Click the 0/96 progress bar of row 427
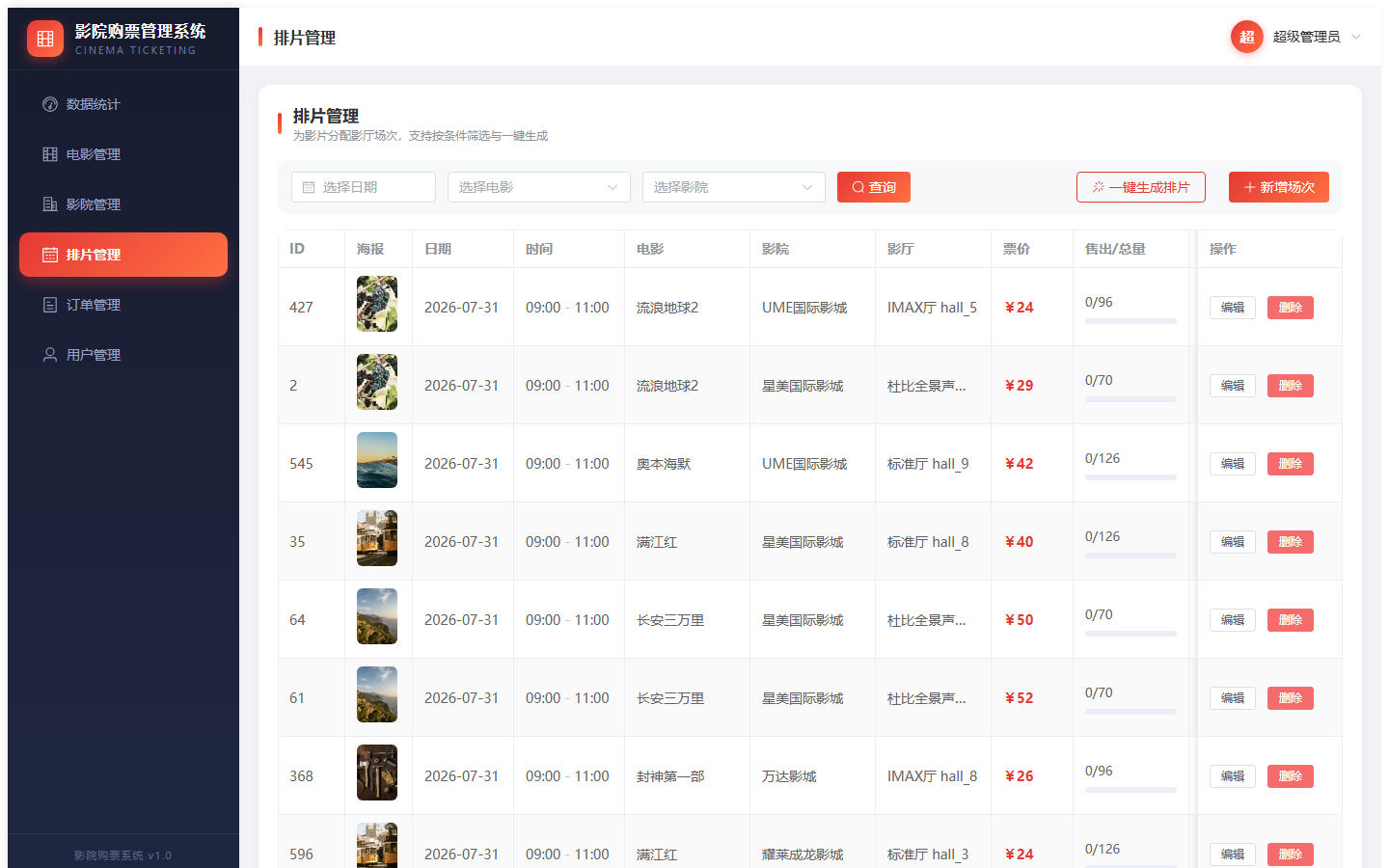 [1130, 321]
